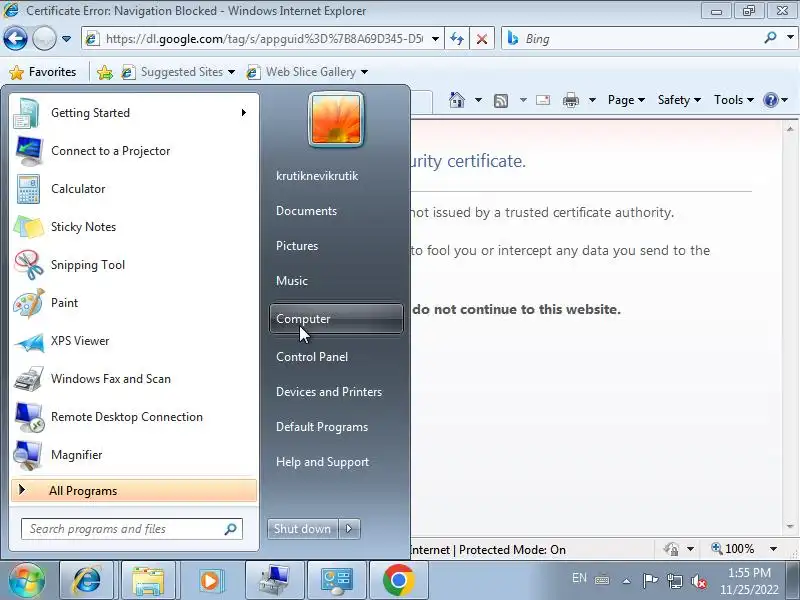Launch the Magnifier tool
The width and height of the screenshot is (800, 600).
coord(134,455)
